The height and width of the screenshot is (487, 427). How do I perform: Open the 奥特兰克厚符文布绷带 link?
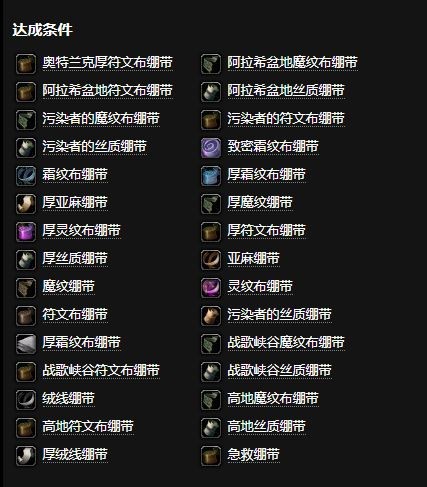pyautogui.click(x=107, y=63)
